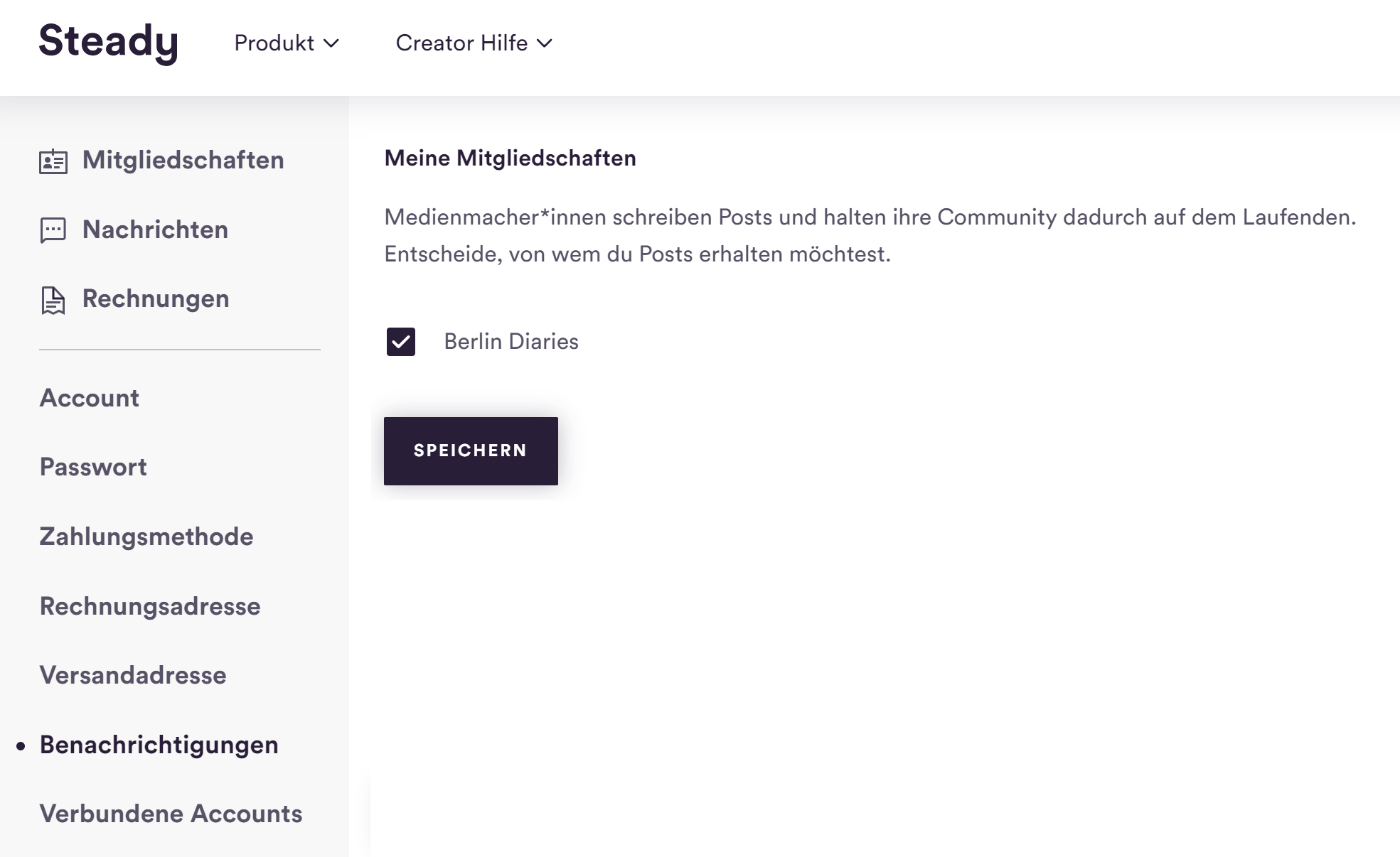The width and height of the screenshot is (1400, 857).
Task: Open the Produkt menu
Action: point(287,43)
